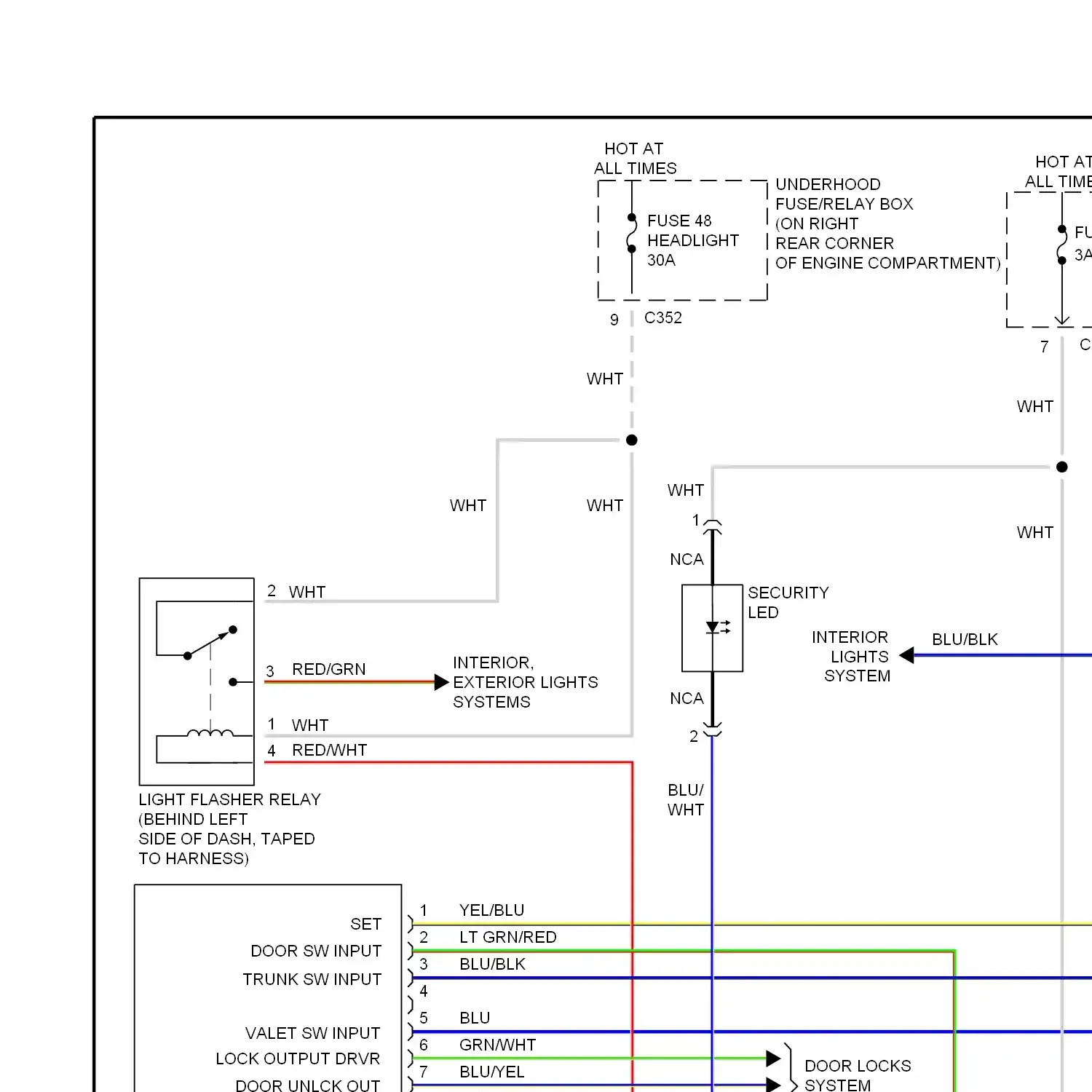The width and height of the screenshot is (1092, 1092).
Task: Click HOT AT ALL TIMES above FUSE 48
Action: (635, 159)
